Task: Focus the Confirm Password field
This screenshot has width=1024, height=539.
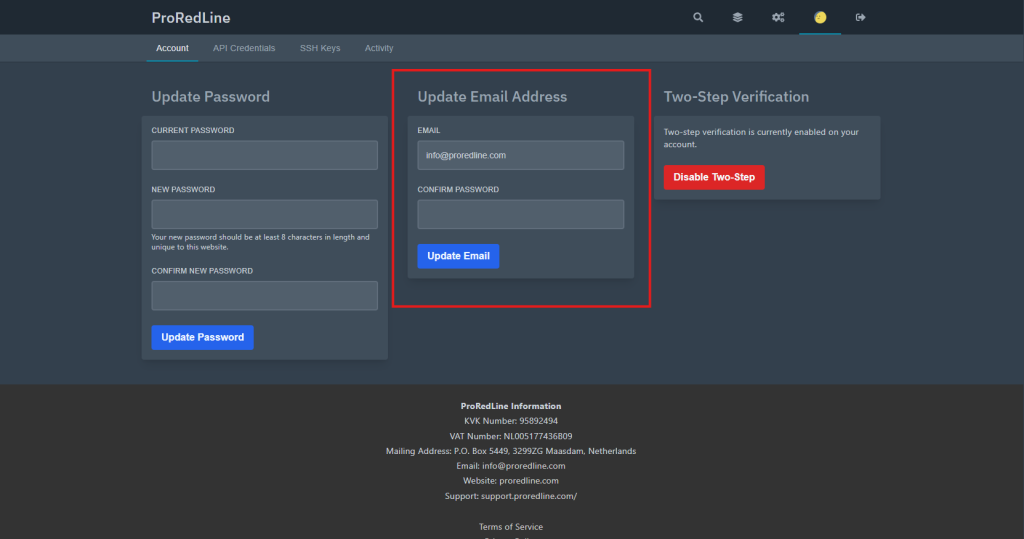Action: coord(520,214)
